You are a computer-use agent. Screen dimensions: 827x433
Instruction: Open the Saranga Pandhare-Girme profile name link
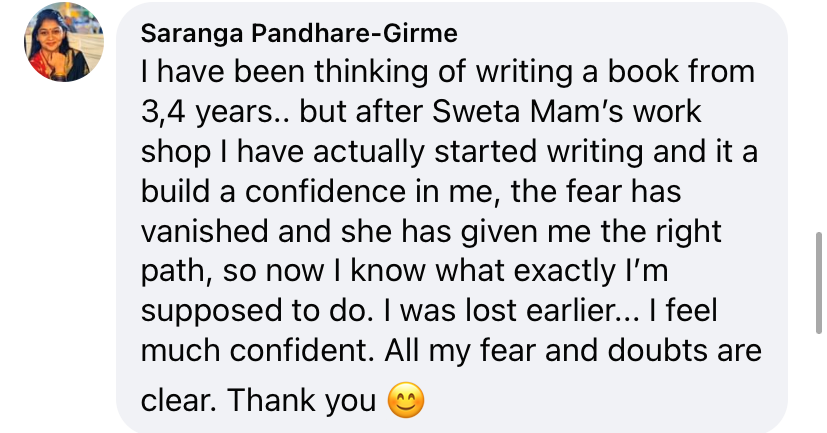(x=299, y=33)
